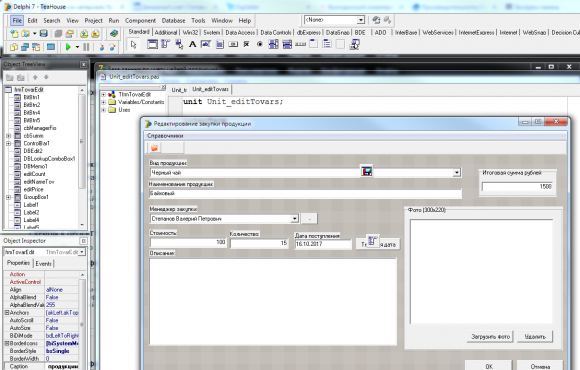The width and height of the screenshot is (580, 370).
Task: Select the Label component icon in palette
Action: tap(192, 45)
